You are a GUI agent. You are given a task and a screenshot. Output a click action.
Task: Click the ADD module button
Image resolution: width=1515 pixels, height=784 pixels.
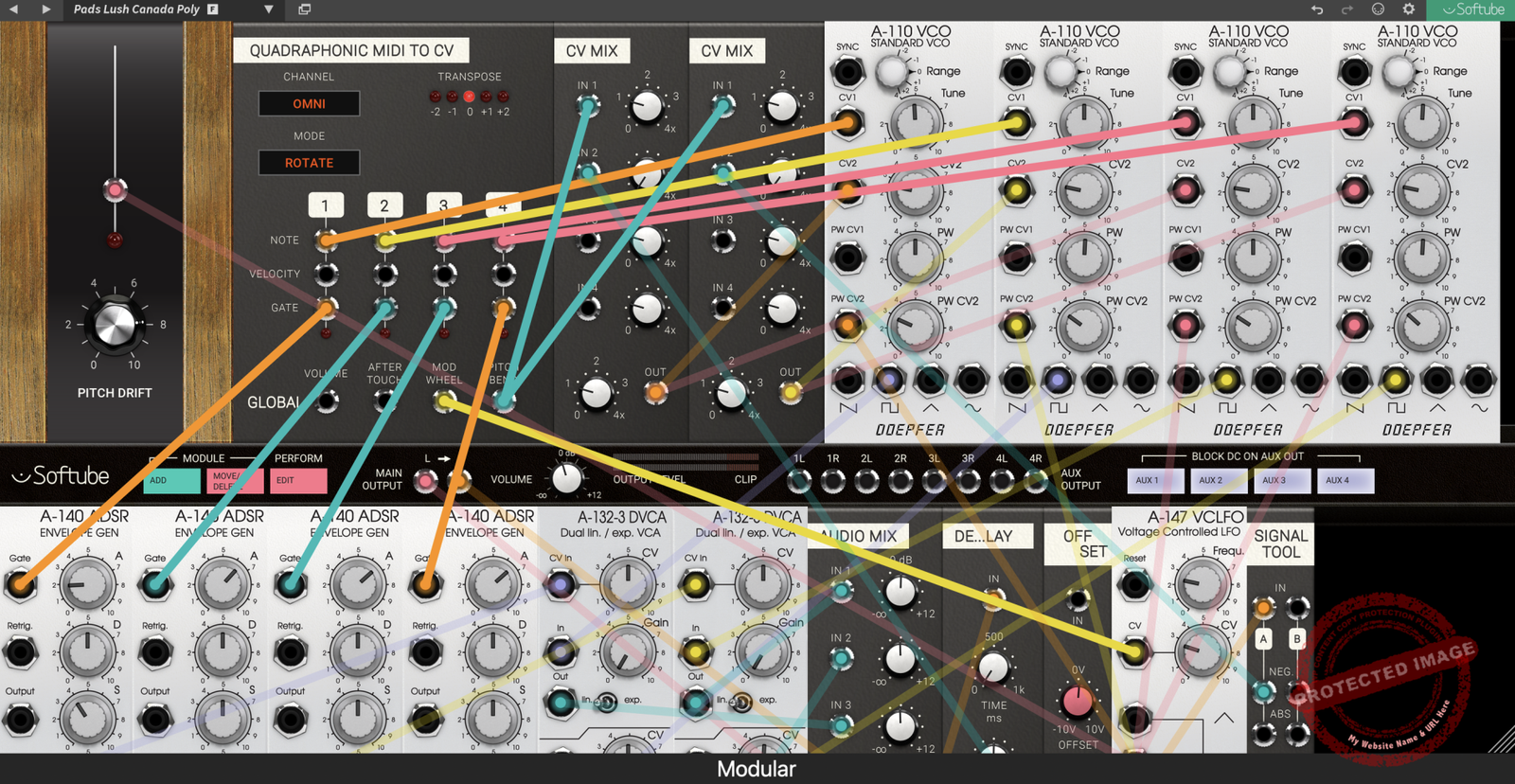(x=172, y=480)
